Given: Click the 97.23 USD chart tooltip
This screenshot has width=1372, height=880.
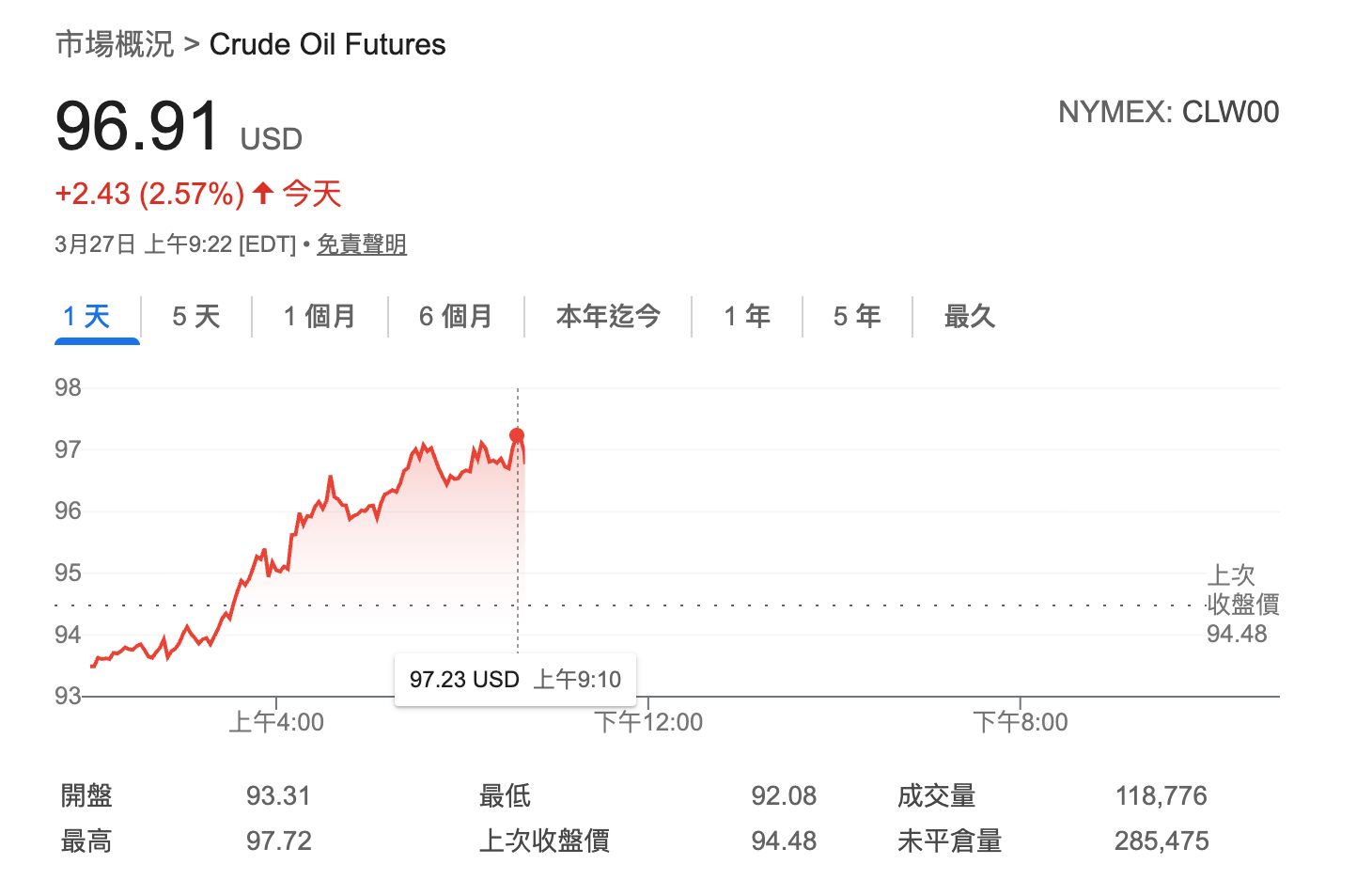Looking at the screenshot, I should pos(515,679).
